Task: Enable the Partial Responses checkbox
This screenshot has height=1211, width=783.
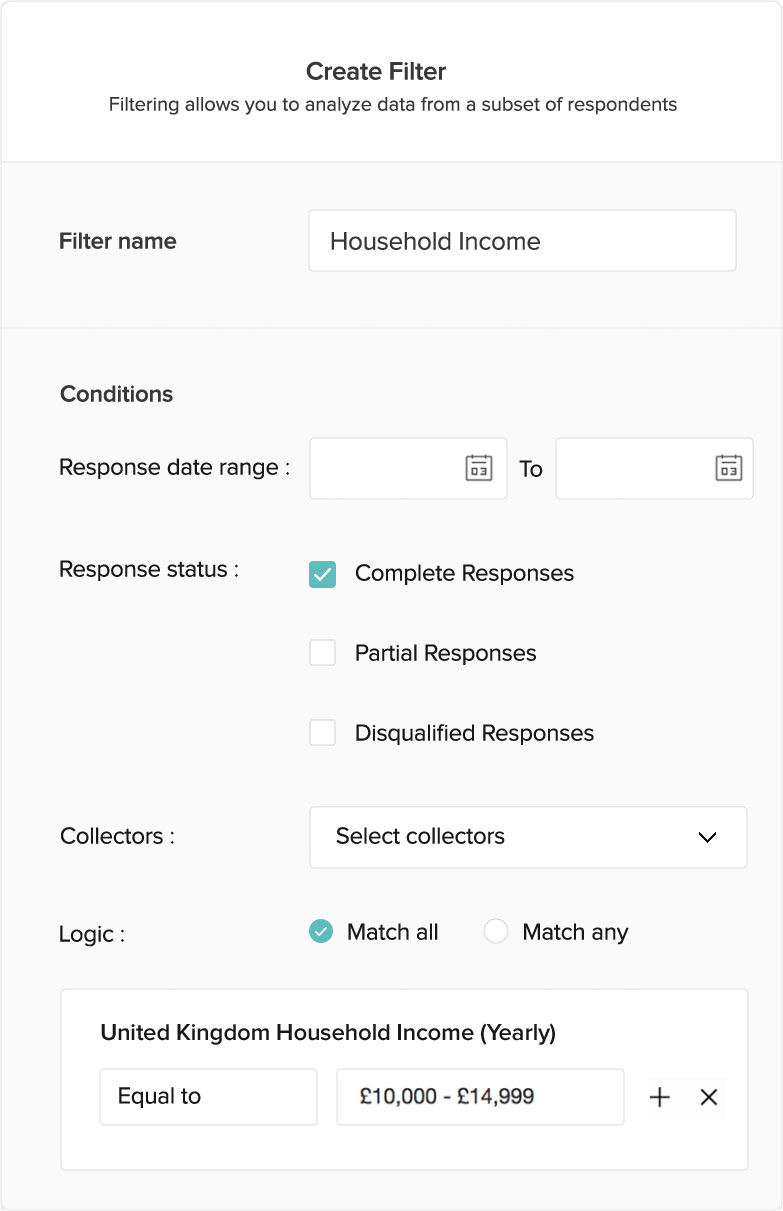Action: point(322,653)
